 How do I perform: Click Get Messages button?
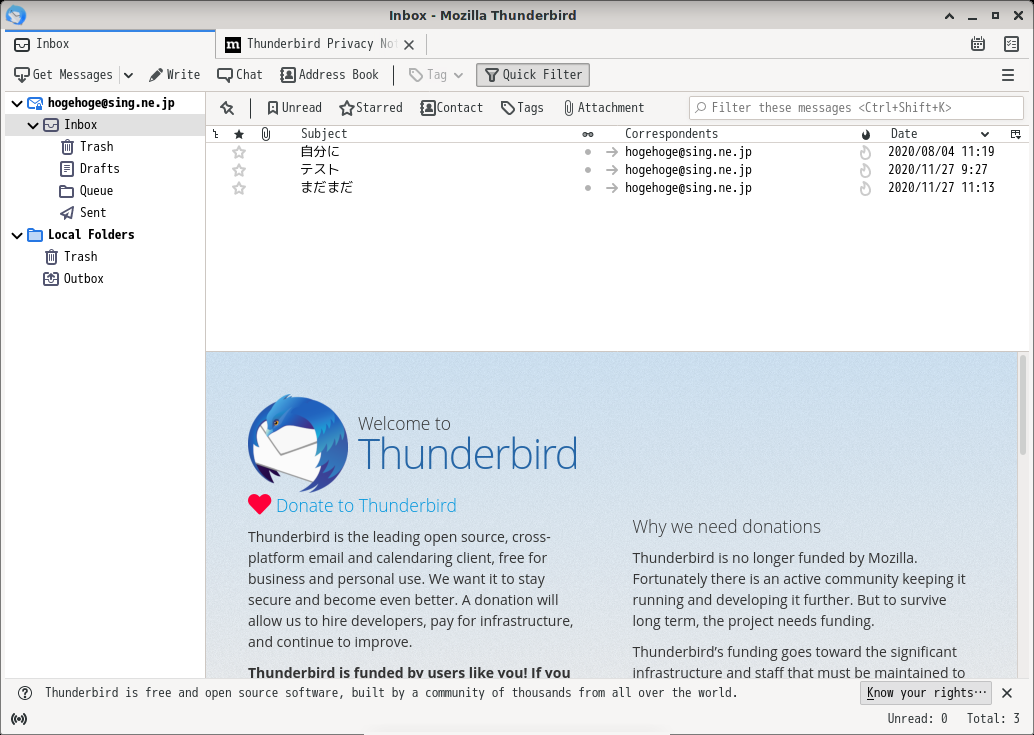(63, 74)
